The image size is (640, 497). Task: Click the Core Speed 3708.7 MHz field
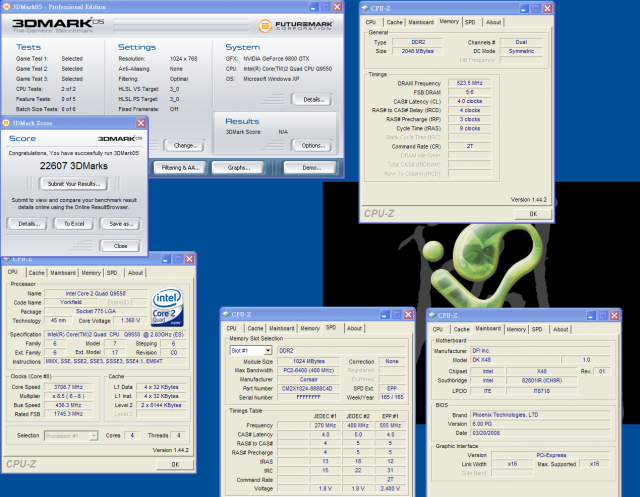(69, 387)
